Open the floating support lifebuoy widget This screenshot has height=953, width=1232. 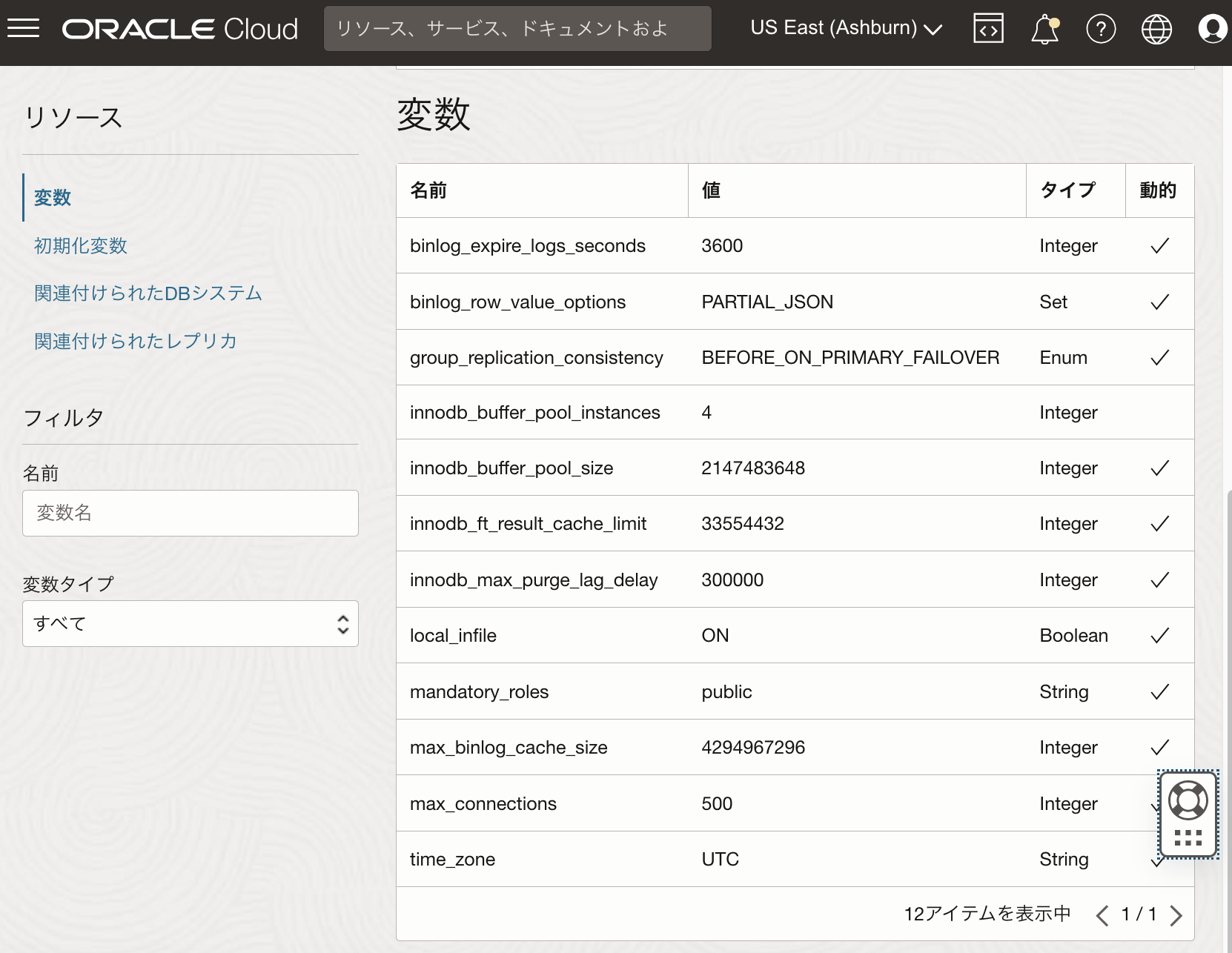[x=1188, y=801]
